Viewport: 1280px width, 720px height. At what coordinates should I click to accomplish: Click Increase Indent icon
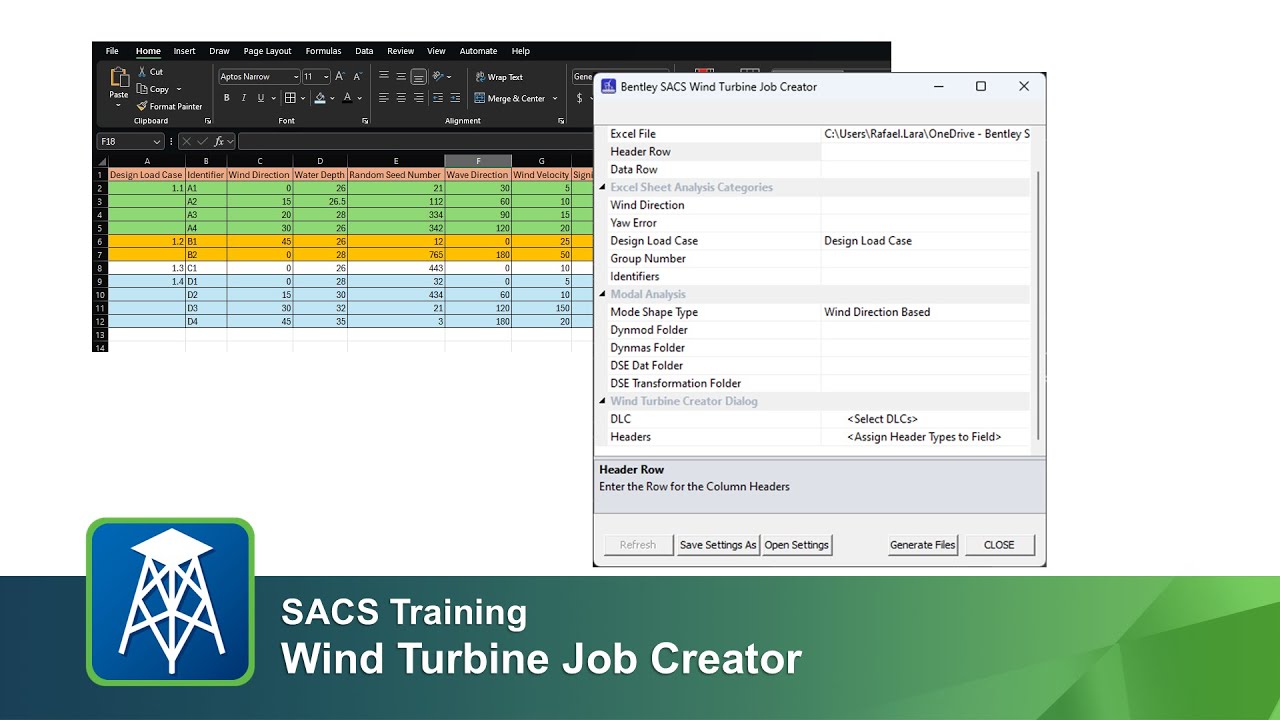pos(455,98)
